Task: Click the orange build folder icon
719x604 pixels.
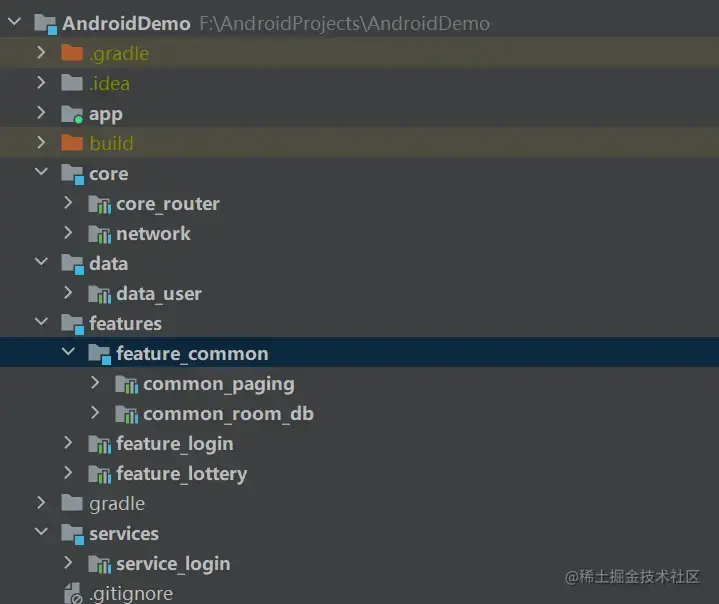Action: coord(72,143)
